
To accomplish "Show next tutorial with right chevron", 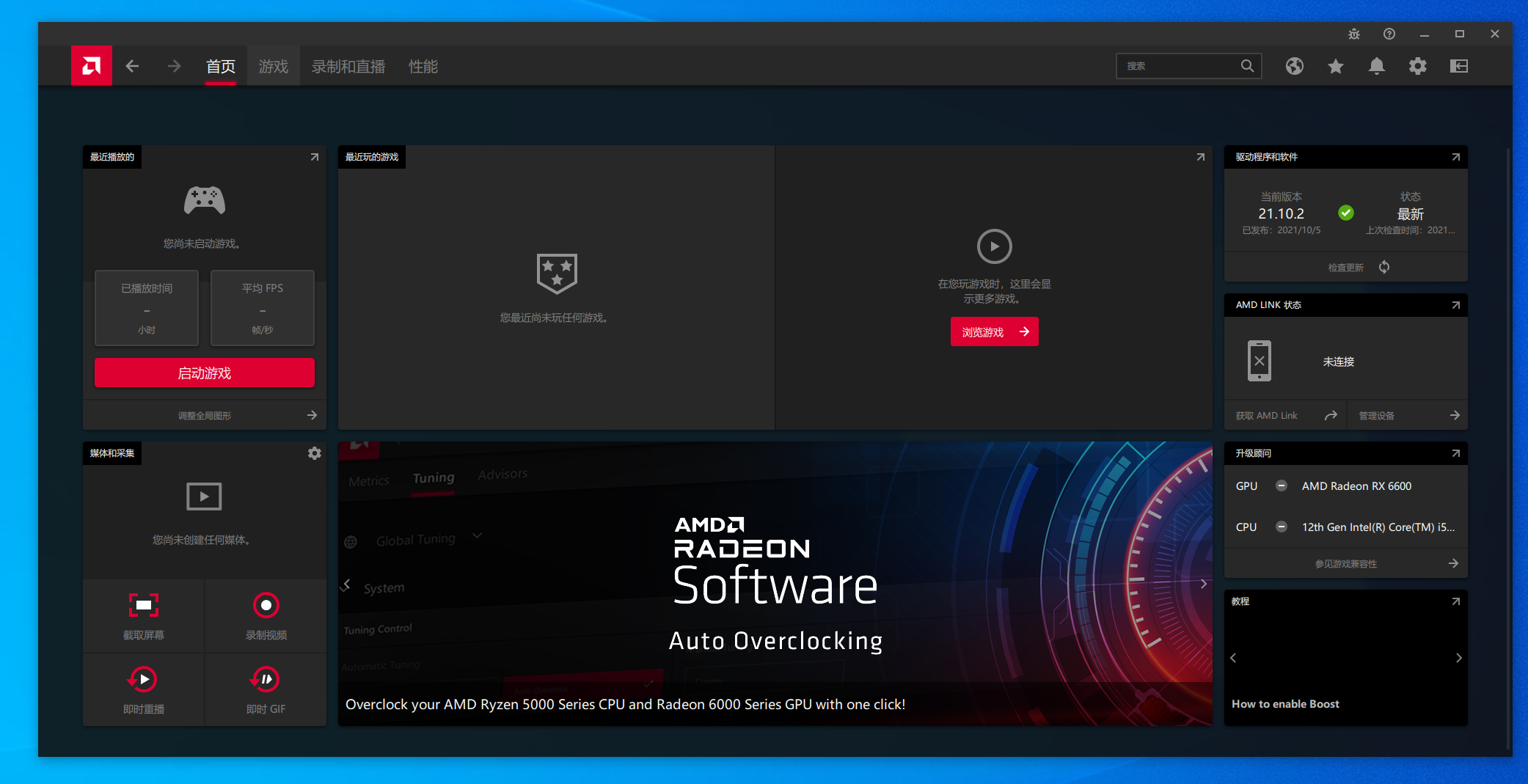I will click(x=1459, y=658).
